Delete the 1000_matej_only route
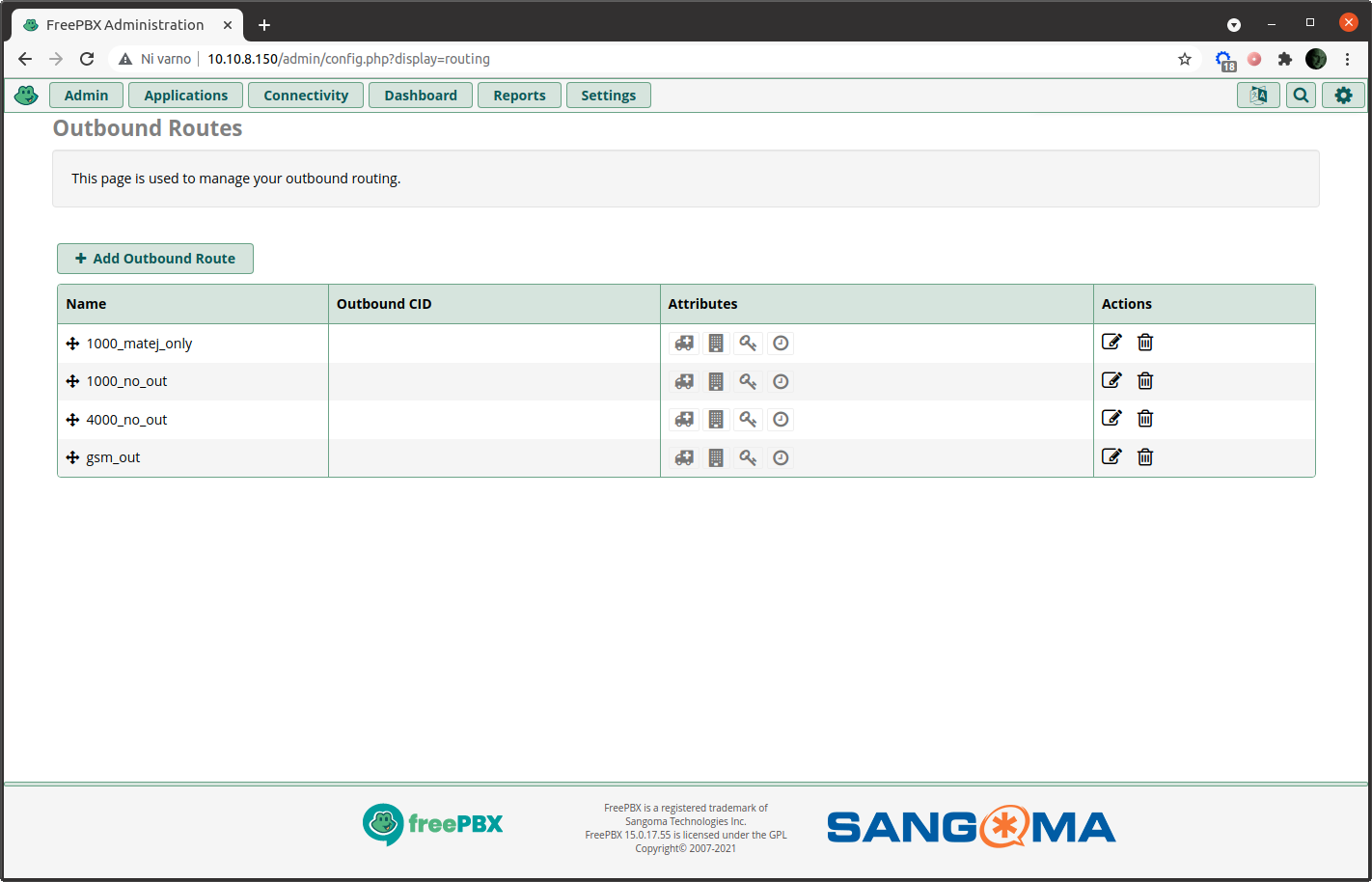 (1144, 342)
